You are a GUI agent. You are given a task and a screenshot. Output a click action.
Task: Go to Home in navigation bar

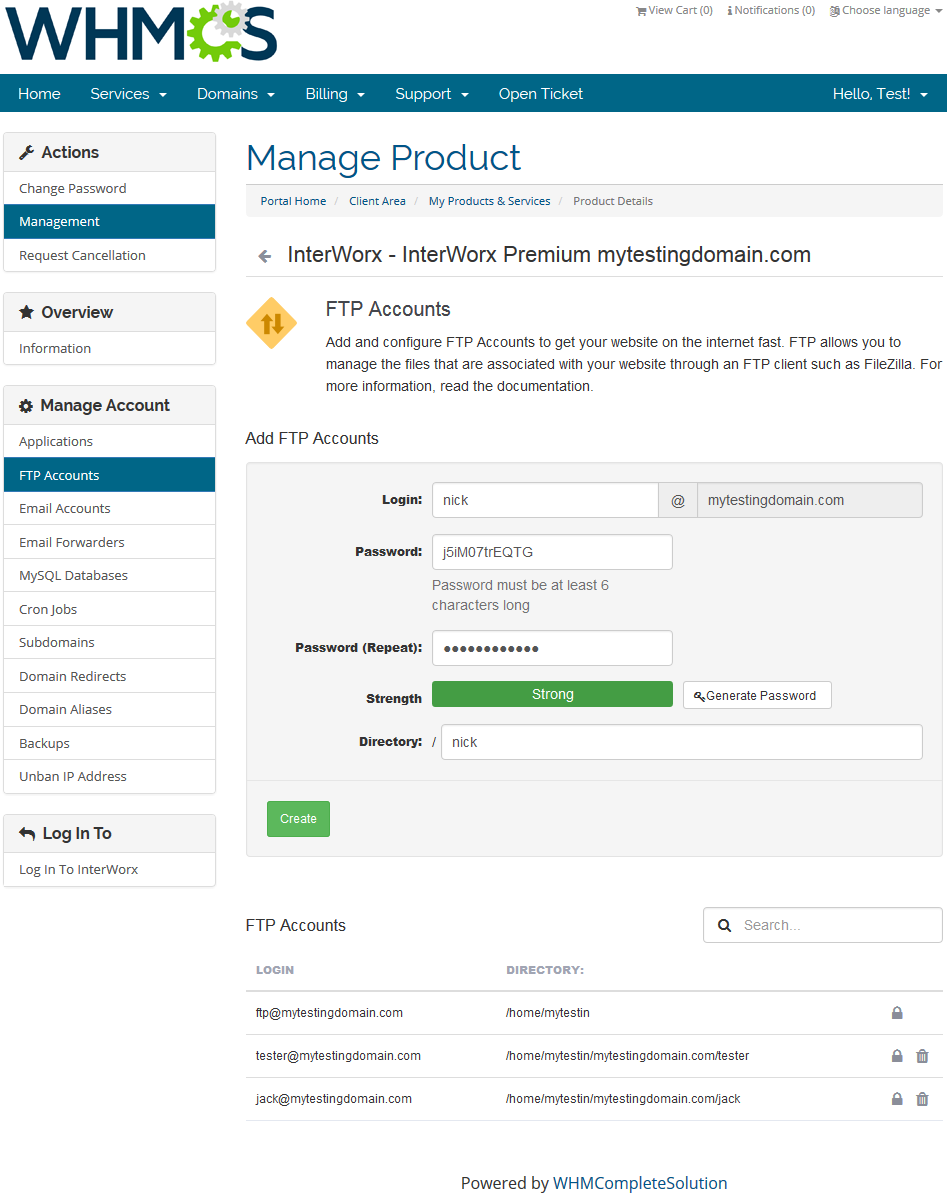[39, 93]
